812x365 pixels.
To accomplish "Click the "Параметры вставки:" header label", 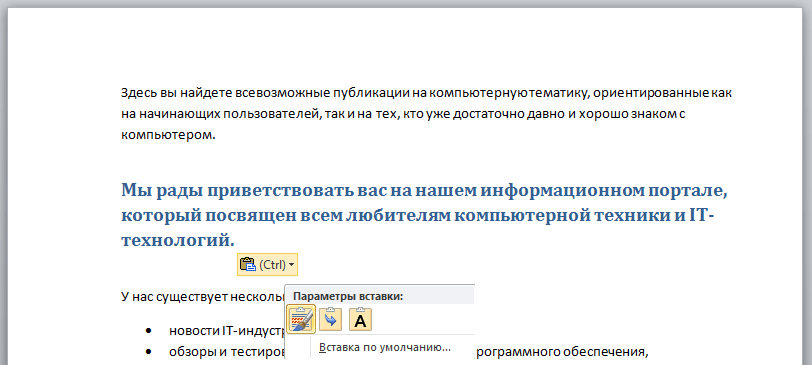I will [348, 297].
